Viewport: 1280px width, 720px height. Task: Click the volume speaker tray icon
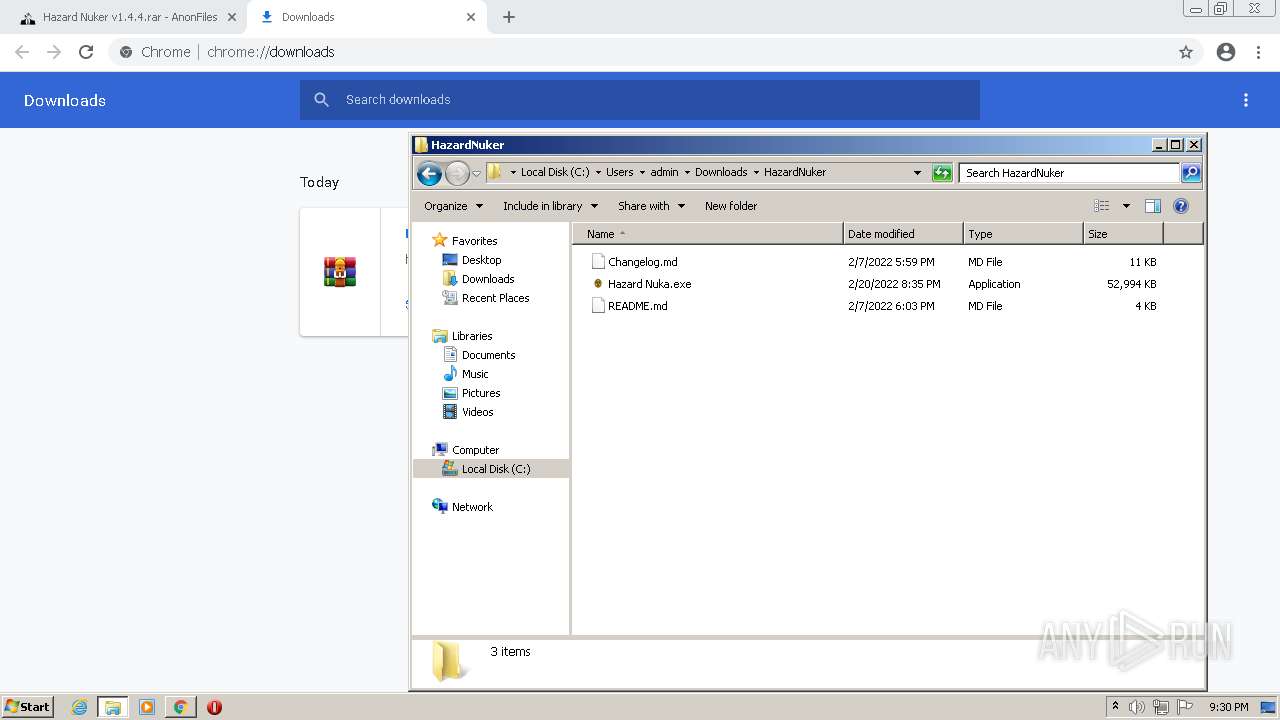tap(1137, 707)
